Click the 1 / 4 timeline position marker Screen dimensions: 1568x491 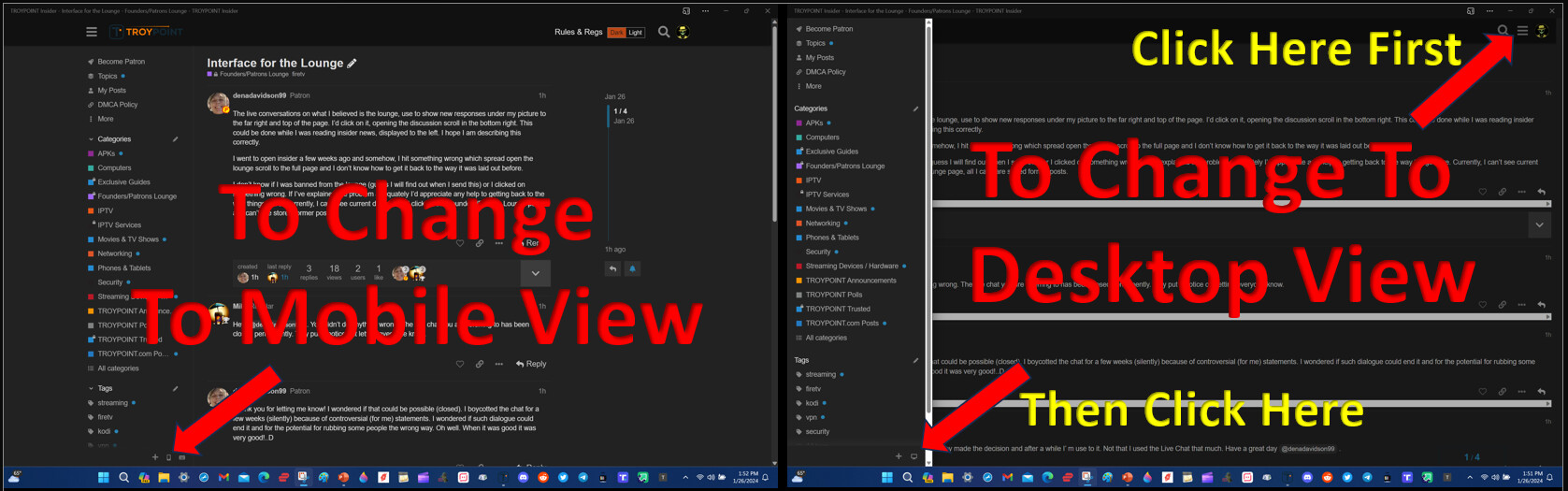tap(620, 111)
